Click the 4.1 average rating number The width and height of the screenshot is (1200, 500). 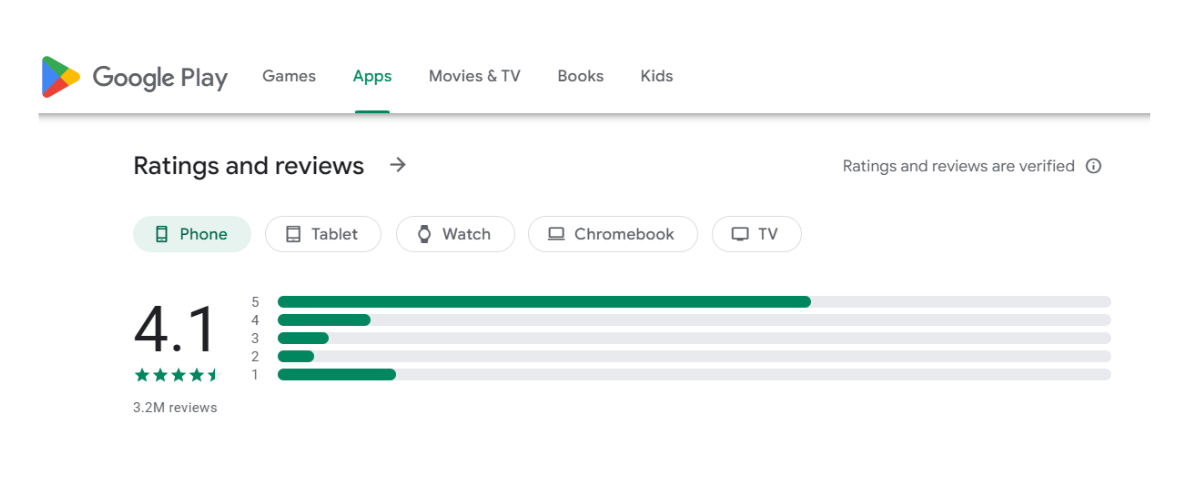pyautogui.click(x=174, y=330)
